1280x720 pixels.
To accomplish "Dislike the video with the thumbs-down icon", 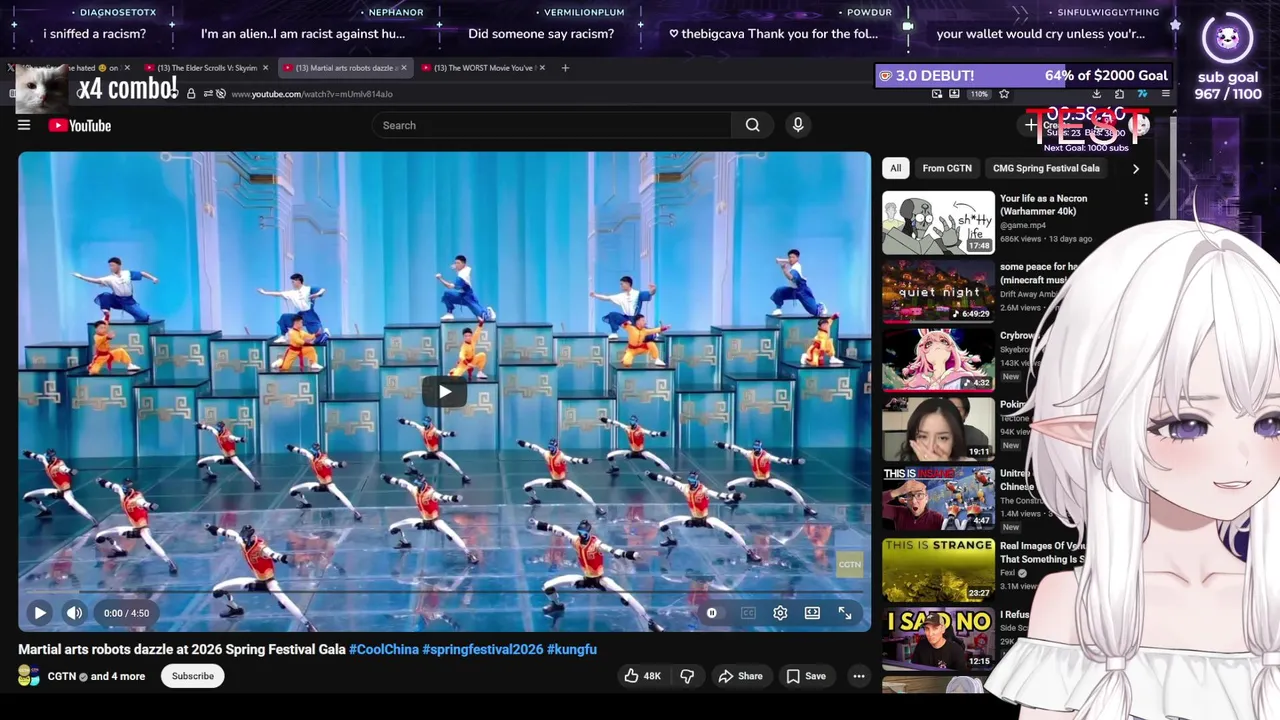I will click(687, 676).
